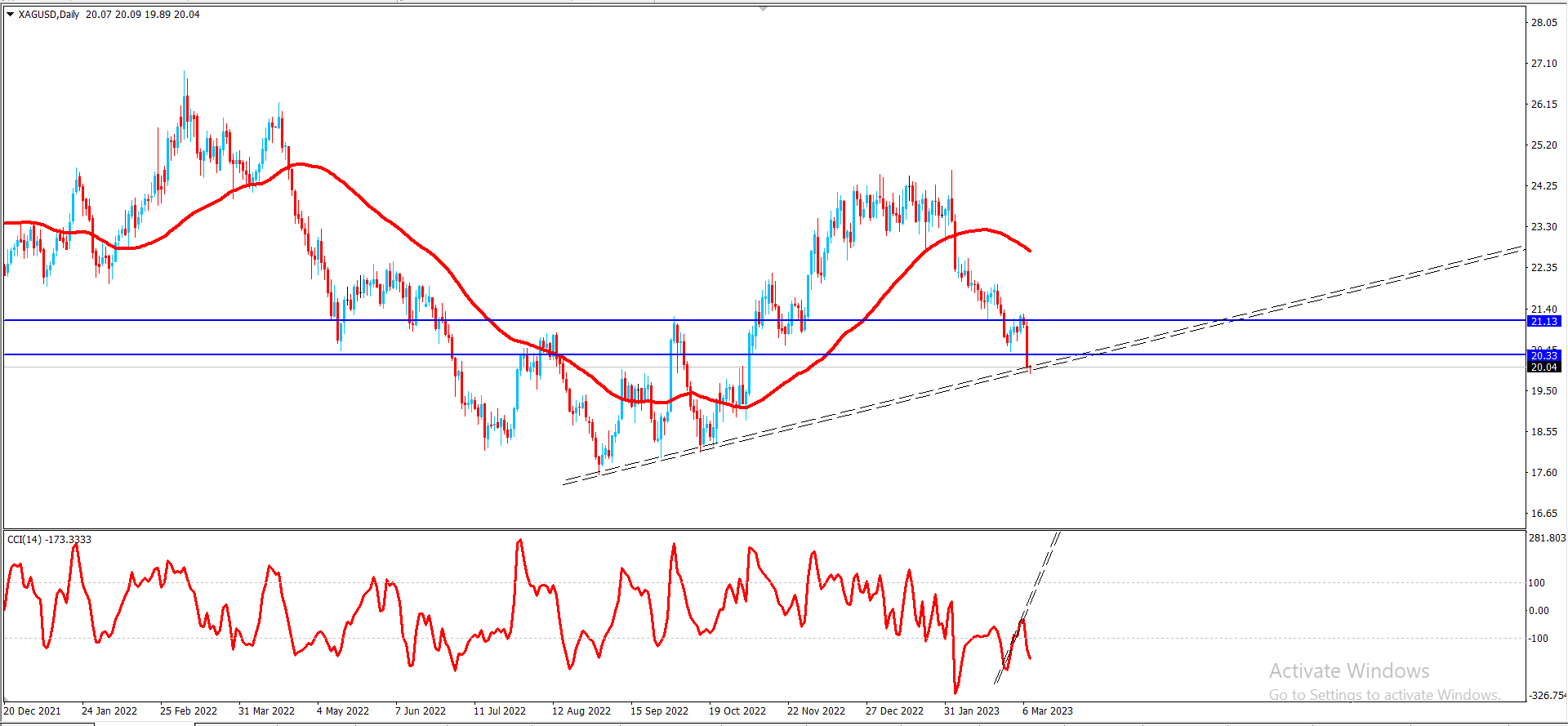Click the 27.10 price scale label
Viewport: 1568px width, 726px height.
click(1543, 64)
